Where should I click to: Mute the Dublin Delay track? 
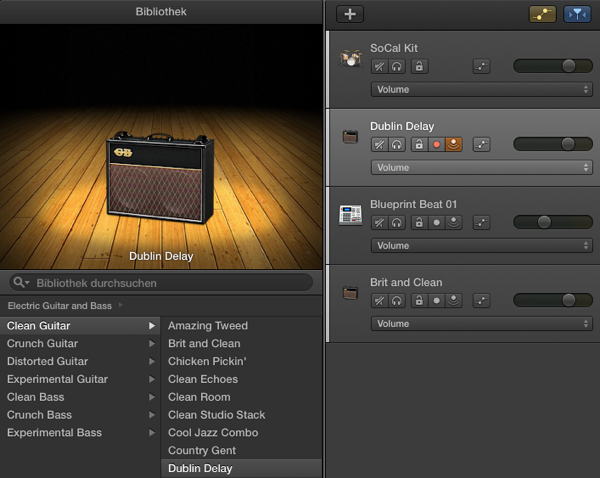coord(380,144)
